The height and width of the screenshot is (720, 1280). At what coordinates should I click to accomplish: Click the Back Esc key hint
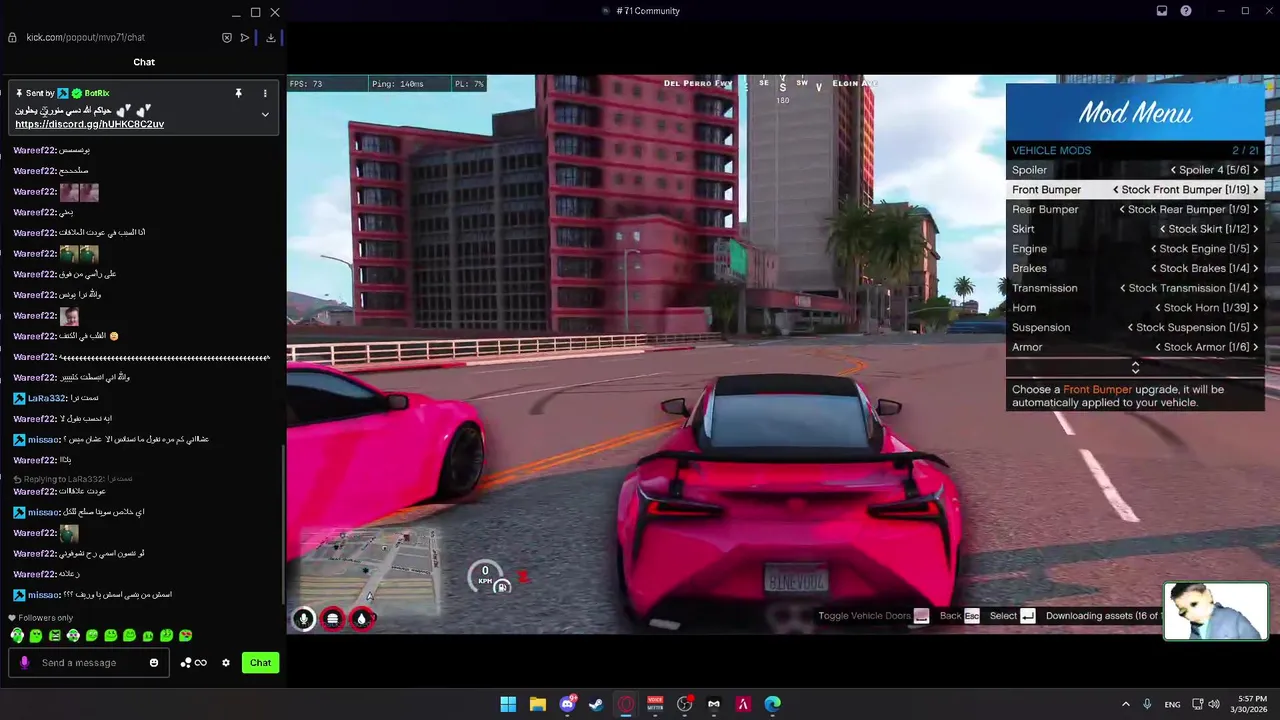click(x=959, y=616)
